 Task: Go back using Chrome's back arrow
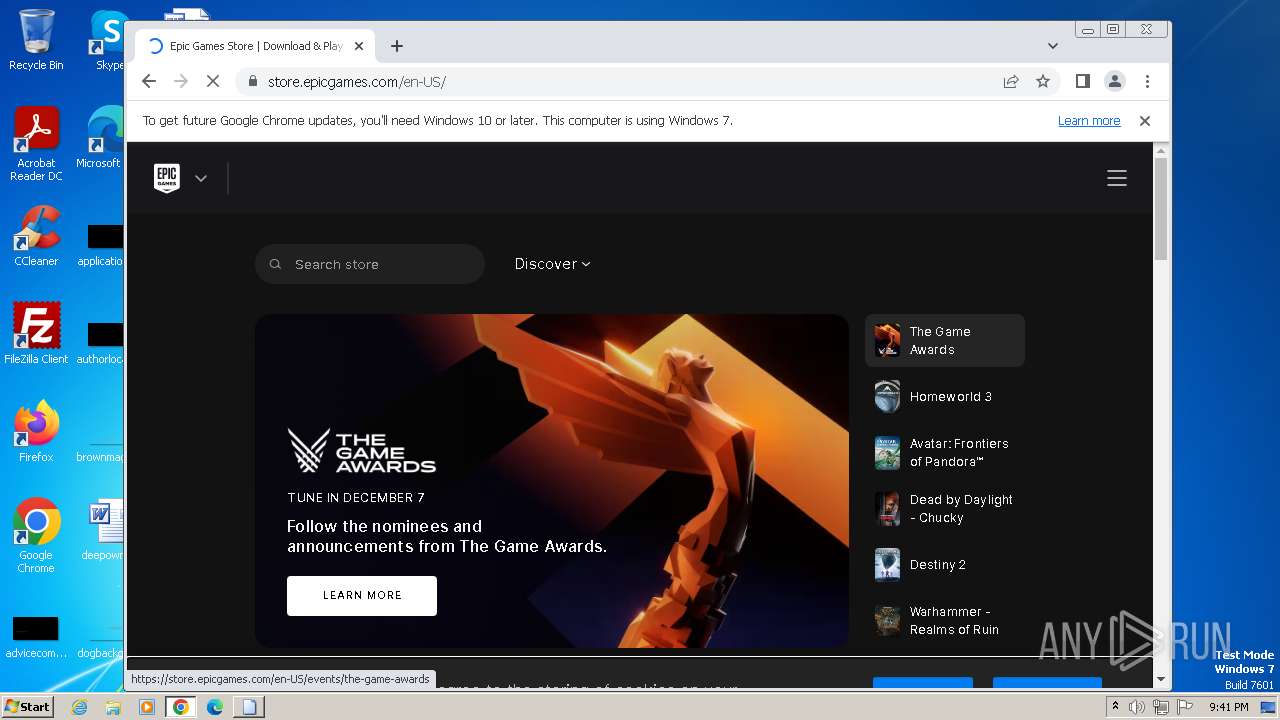pyautogui.click(x=149, y=81)
